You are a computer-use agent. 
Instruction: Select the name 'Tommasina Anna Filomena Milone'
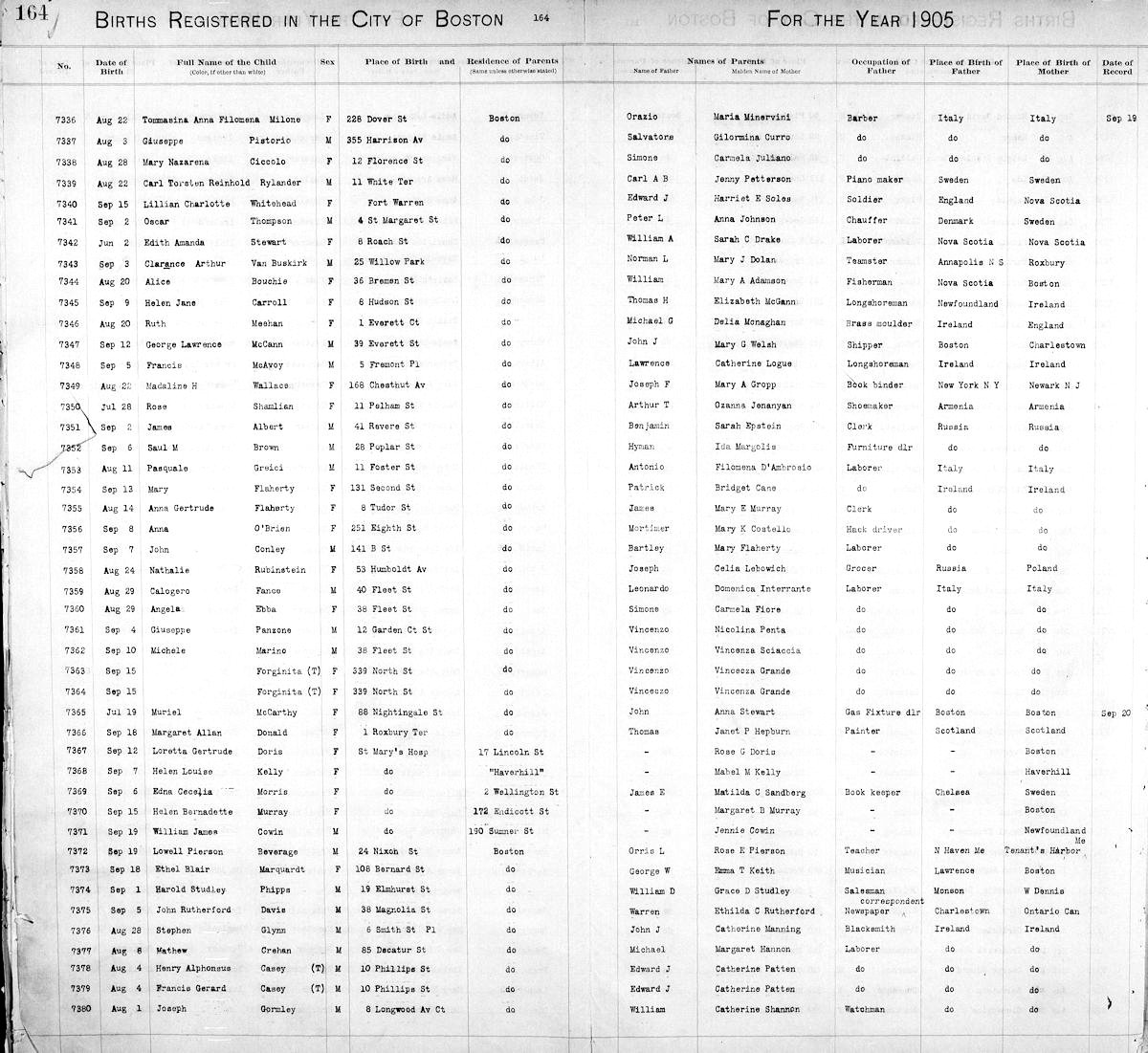[221, 120]
